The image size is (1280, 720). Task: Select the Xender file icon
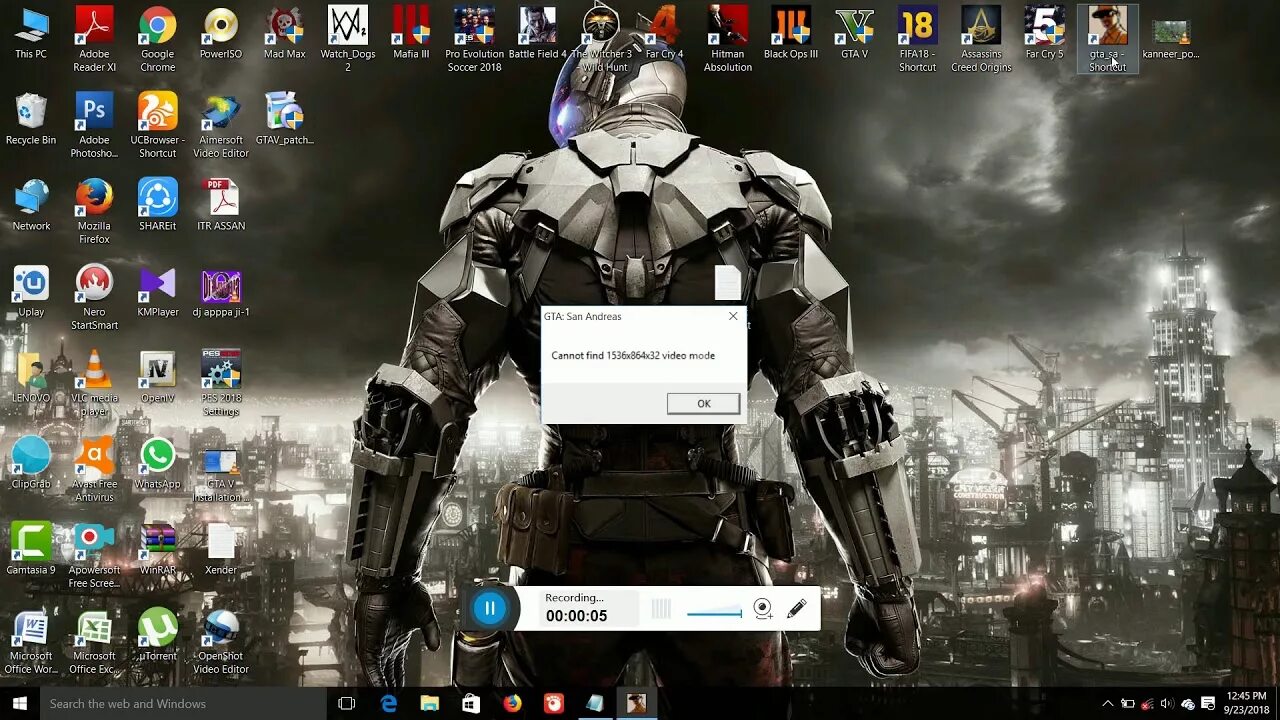tap(220, 549)
